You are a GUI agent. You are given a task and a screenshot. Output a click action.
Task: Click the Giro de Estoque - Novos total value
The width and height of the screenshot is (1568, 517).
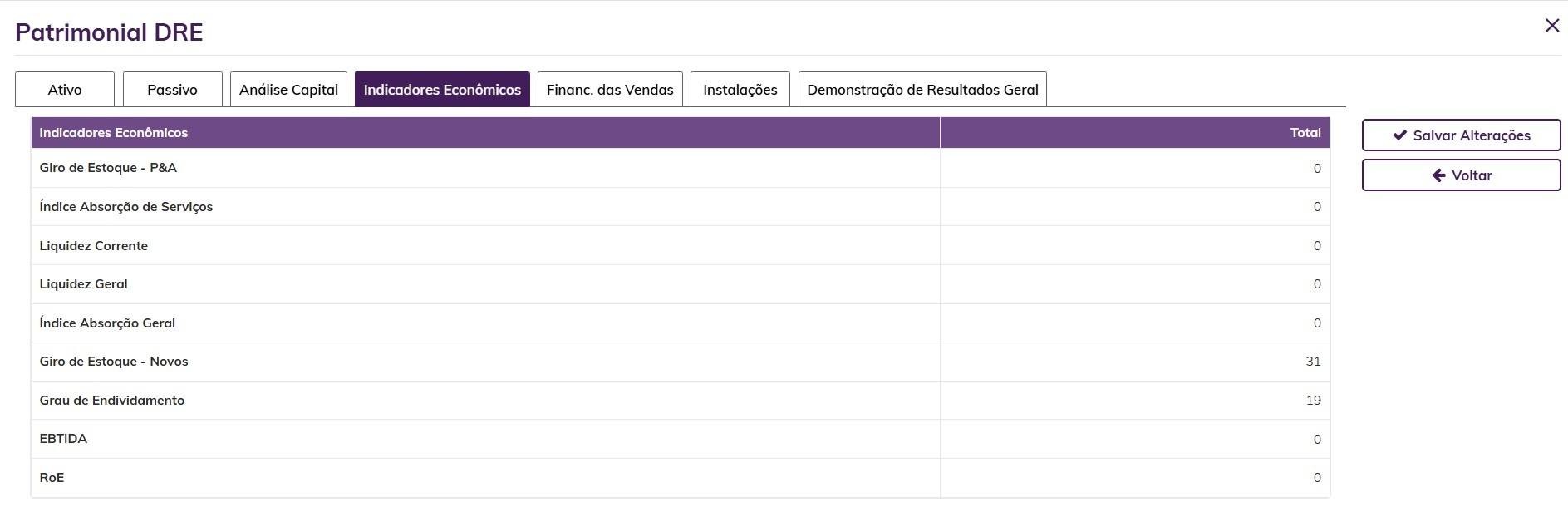(1313, 362)
